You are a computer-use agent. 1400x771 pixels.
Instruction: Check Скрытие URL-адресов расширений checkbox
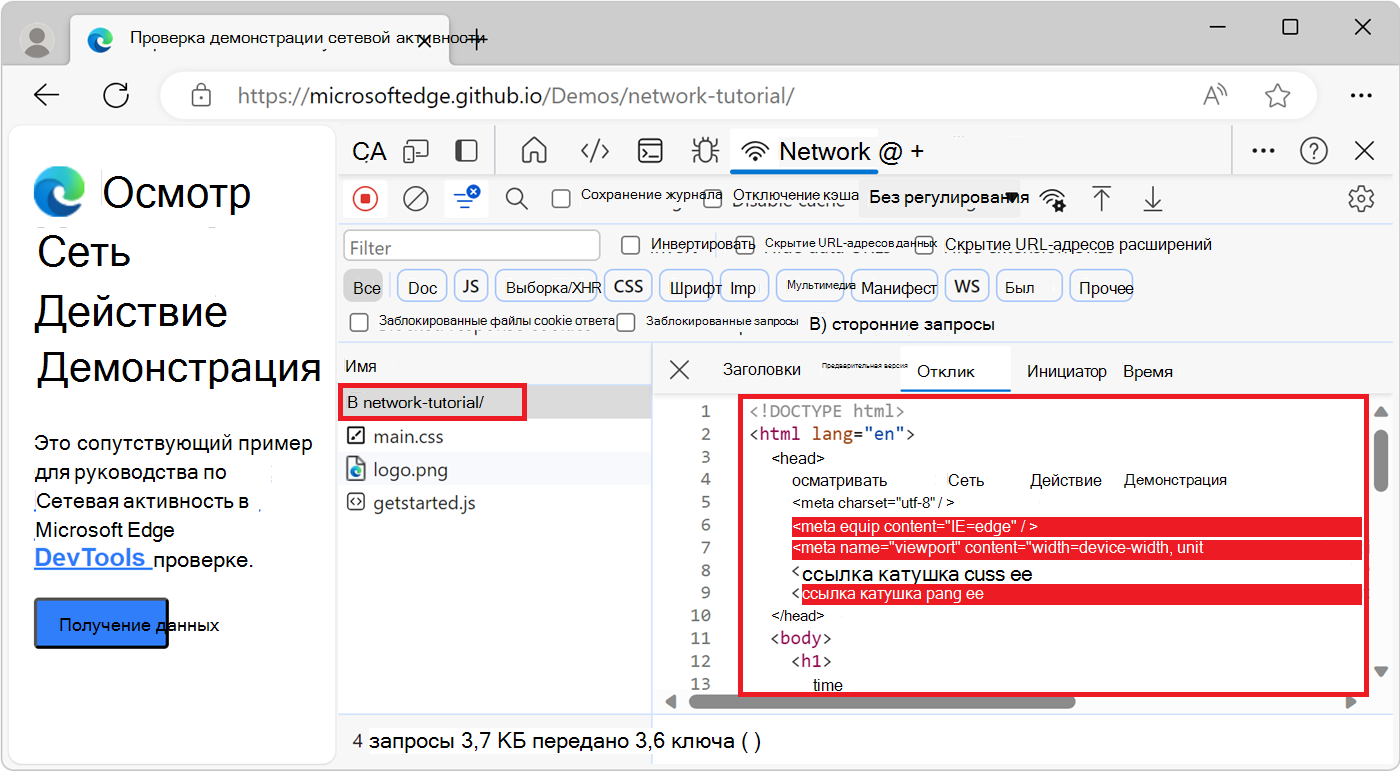(925, 245)
